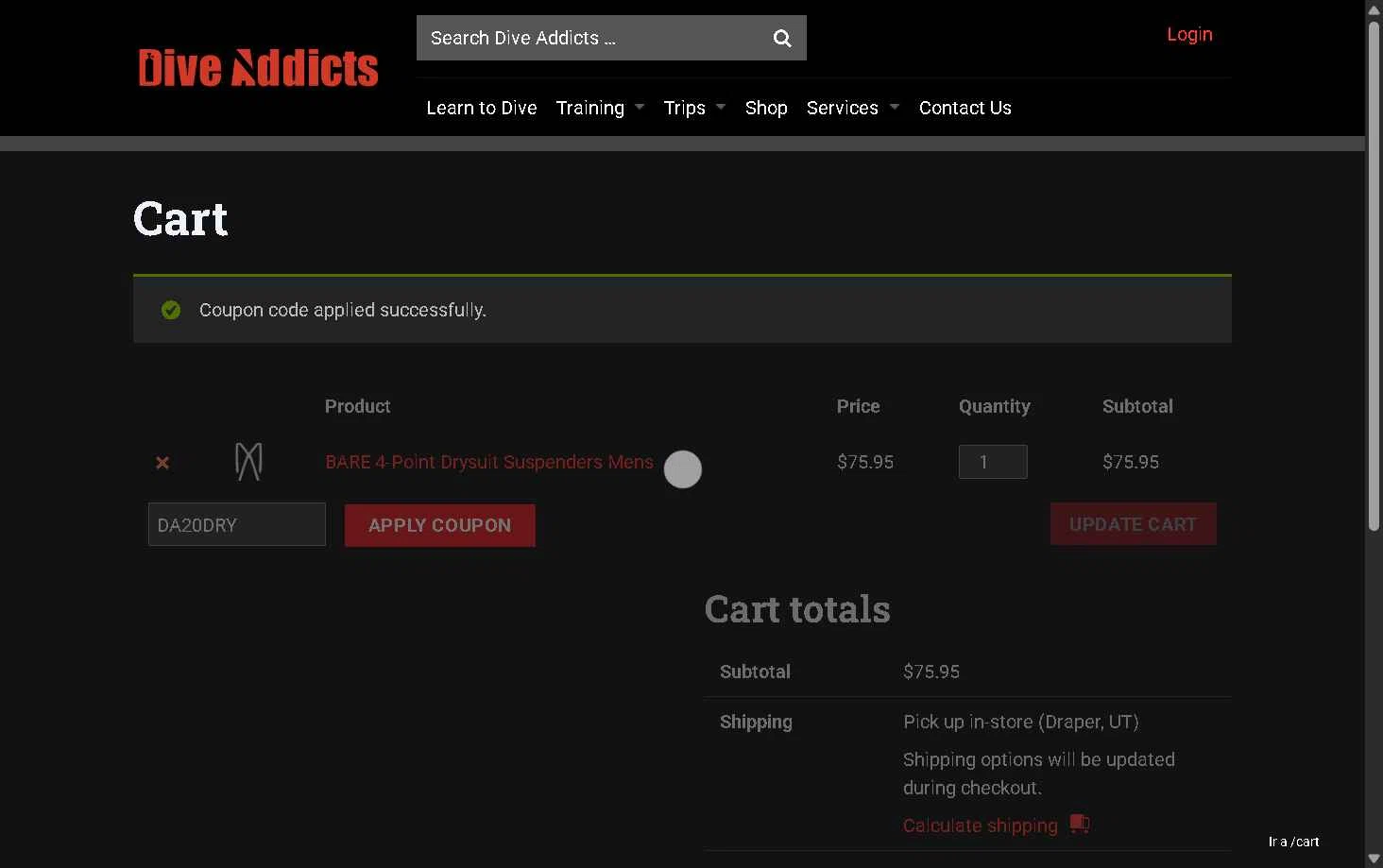Click the coupon code field DA20DRY
Viewport: 1383px width, 868px height.
coord(237,524)
